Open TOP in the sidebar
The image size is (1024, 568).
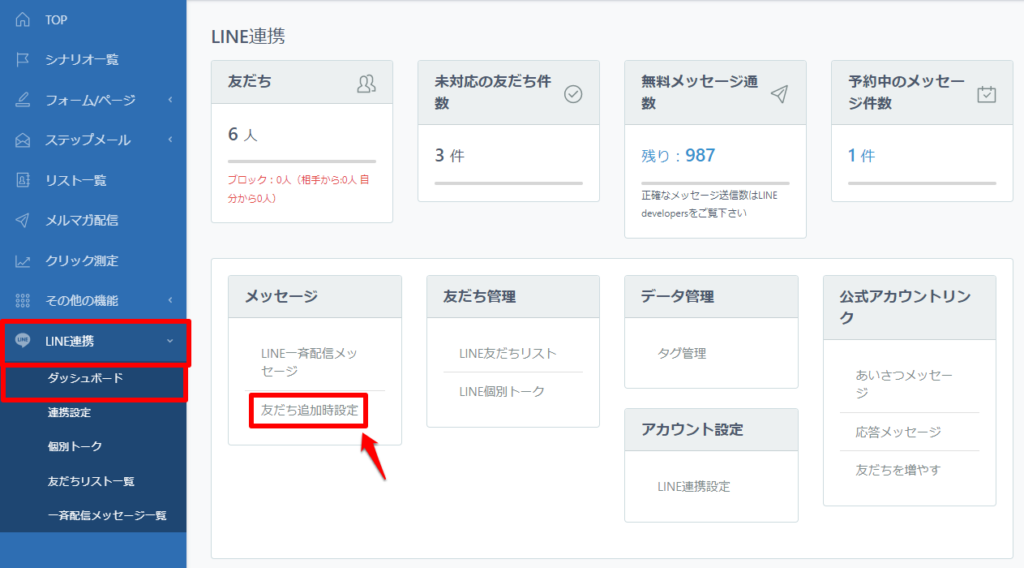(56, 20)
